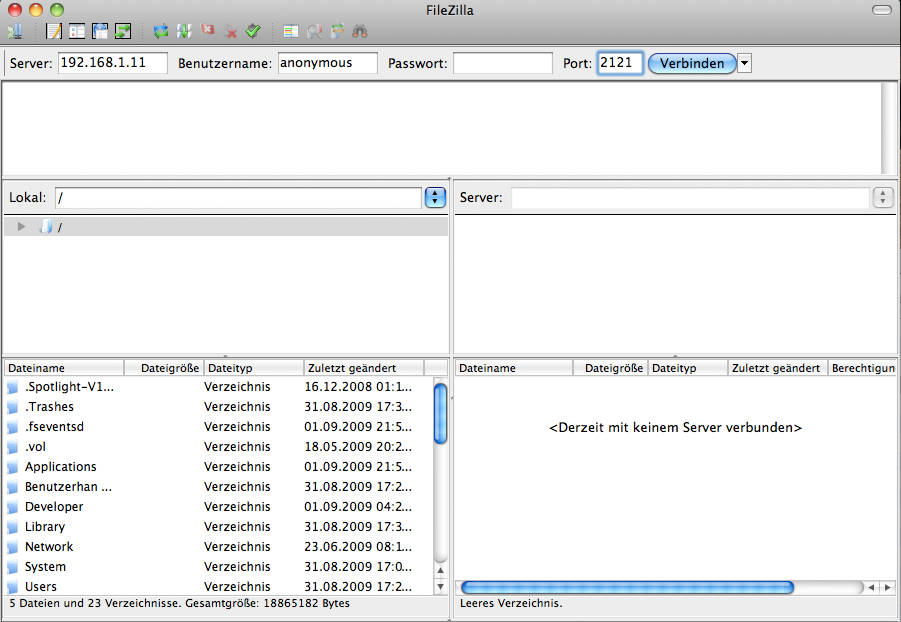Sort local list by Dateiname column

pyautogui.click(x=64, y=368)
